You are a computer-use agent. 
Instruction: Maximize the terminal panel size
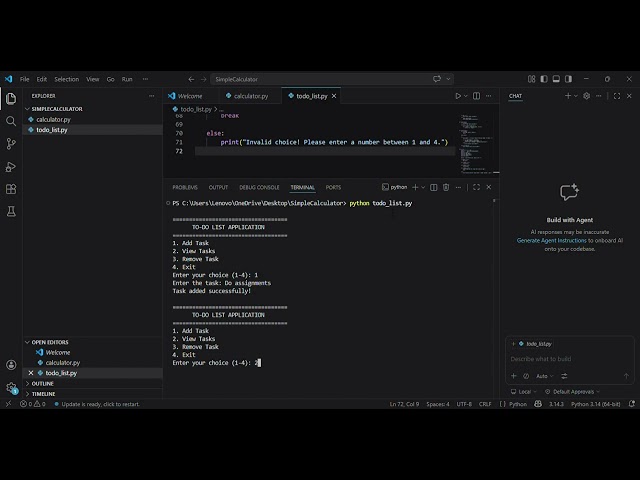coord(476,187)
